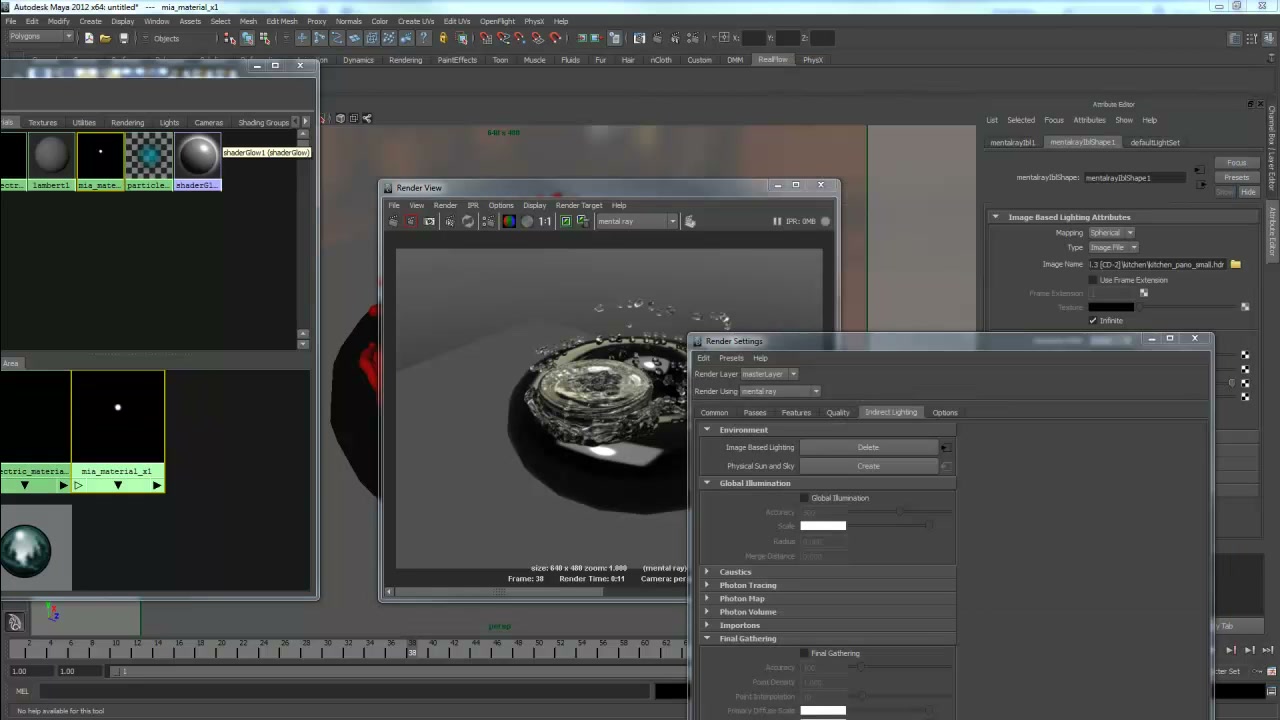Click the go to output connection arrow icon

[x=1201, y=185]
